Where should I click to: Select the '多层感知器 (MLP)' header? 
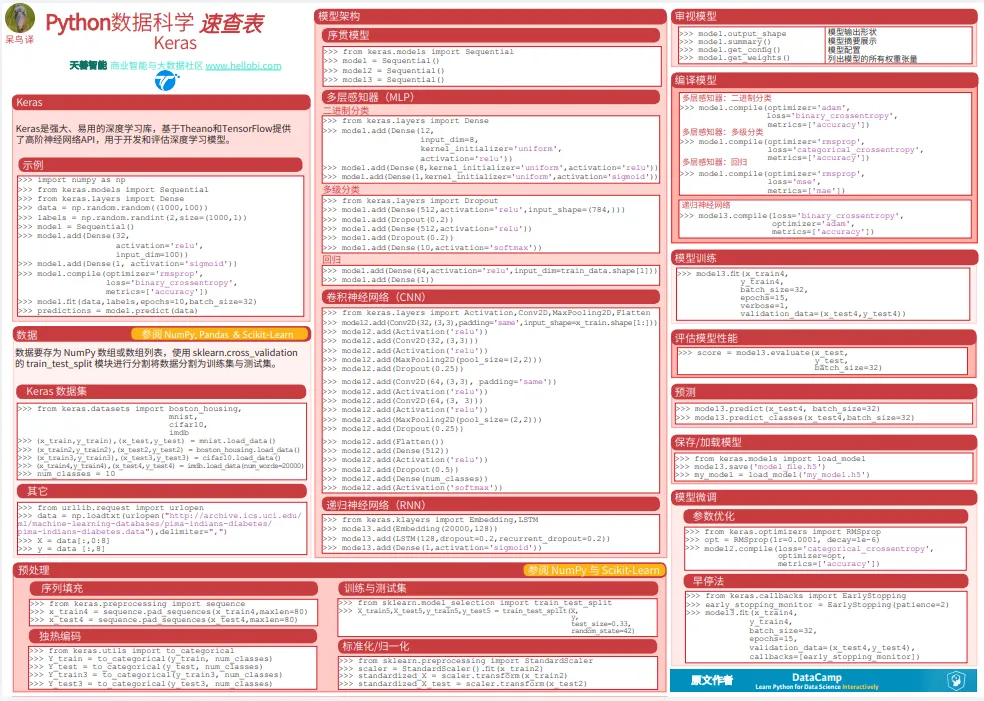coord(491,97)
